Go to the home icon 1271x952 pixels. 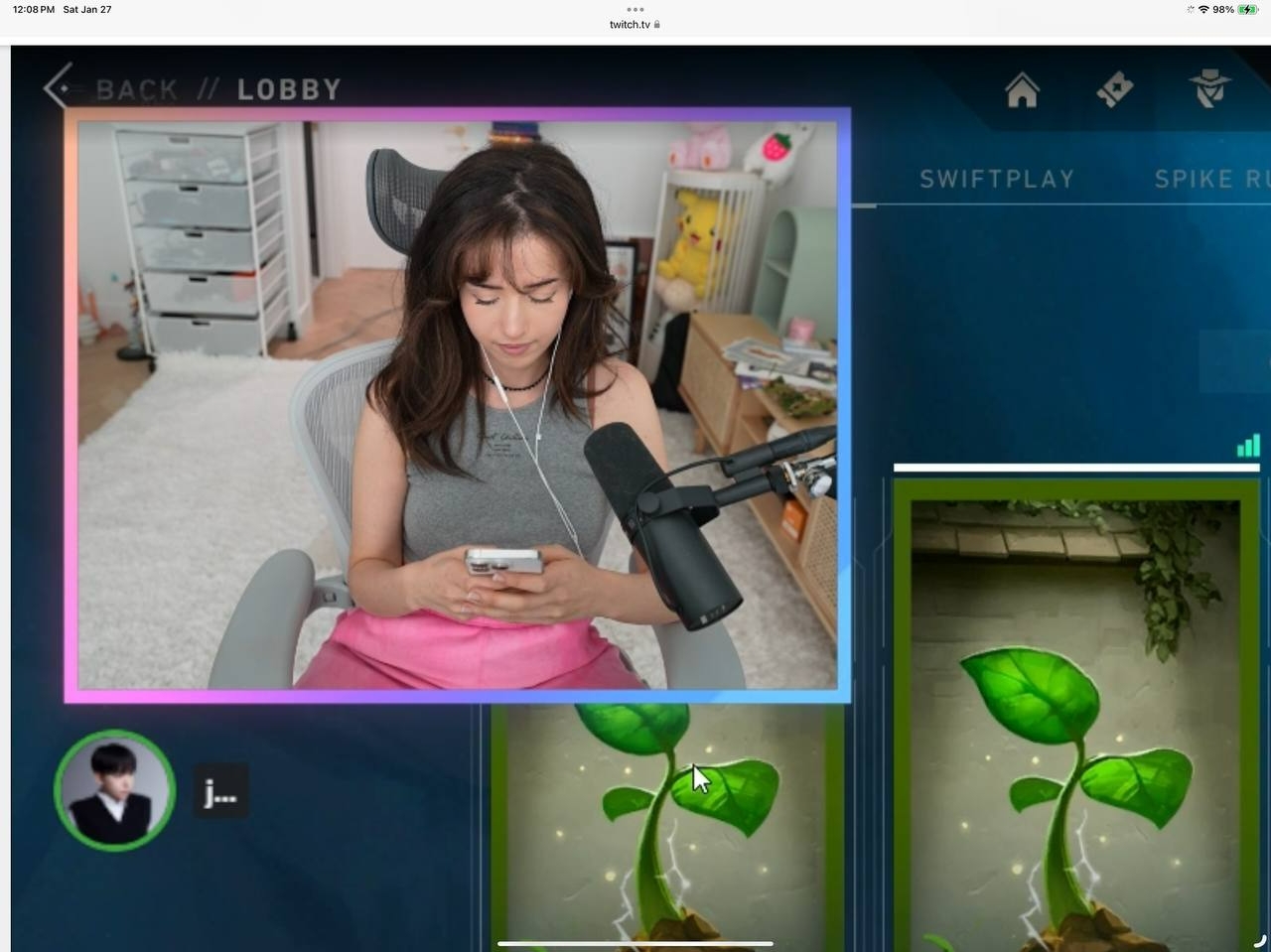click(x=1022, y=89)
